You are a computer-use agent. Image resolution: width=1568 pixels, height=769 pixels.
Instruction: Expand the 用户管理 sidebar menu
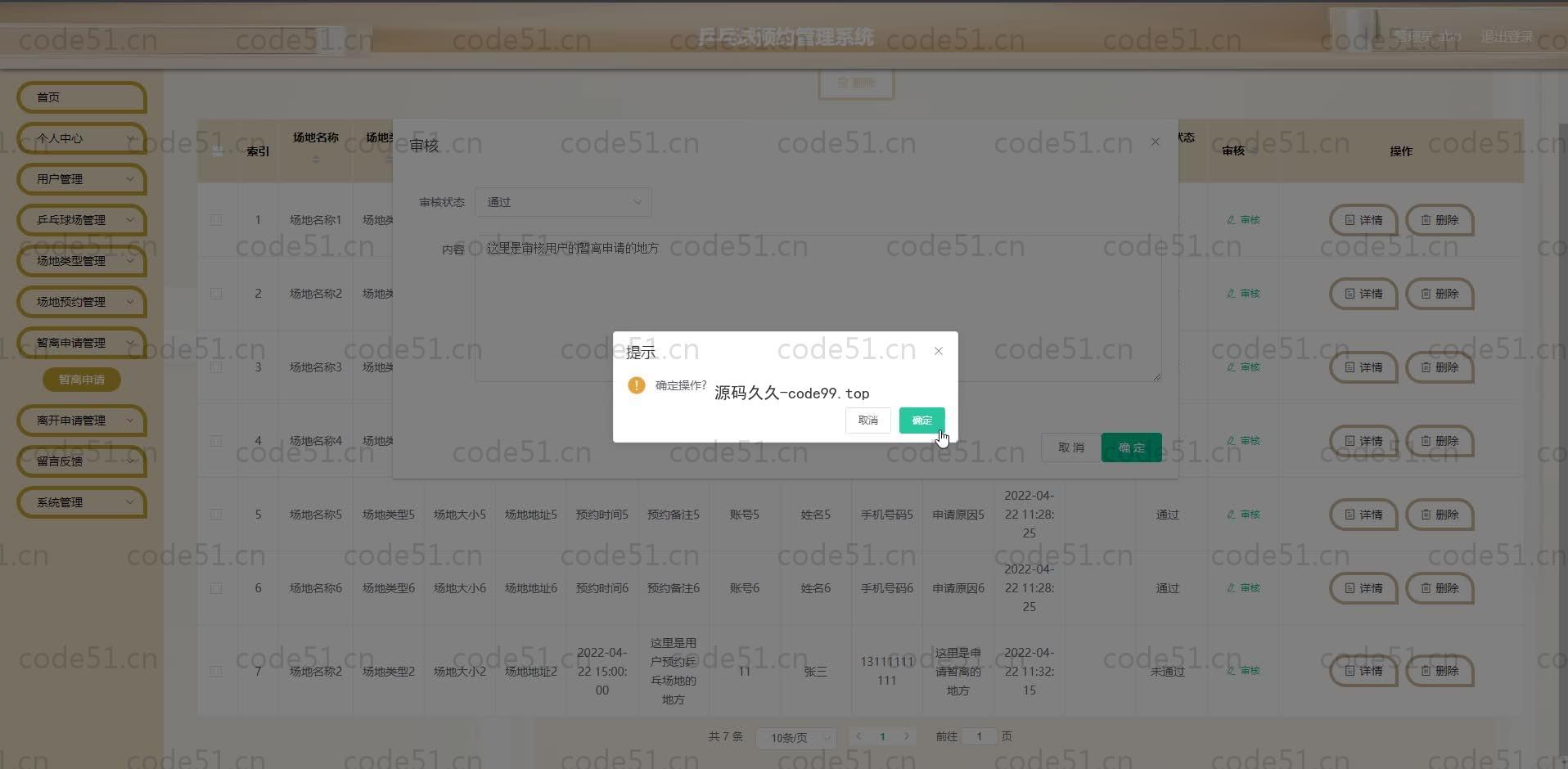tap(81, 179)
